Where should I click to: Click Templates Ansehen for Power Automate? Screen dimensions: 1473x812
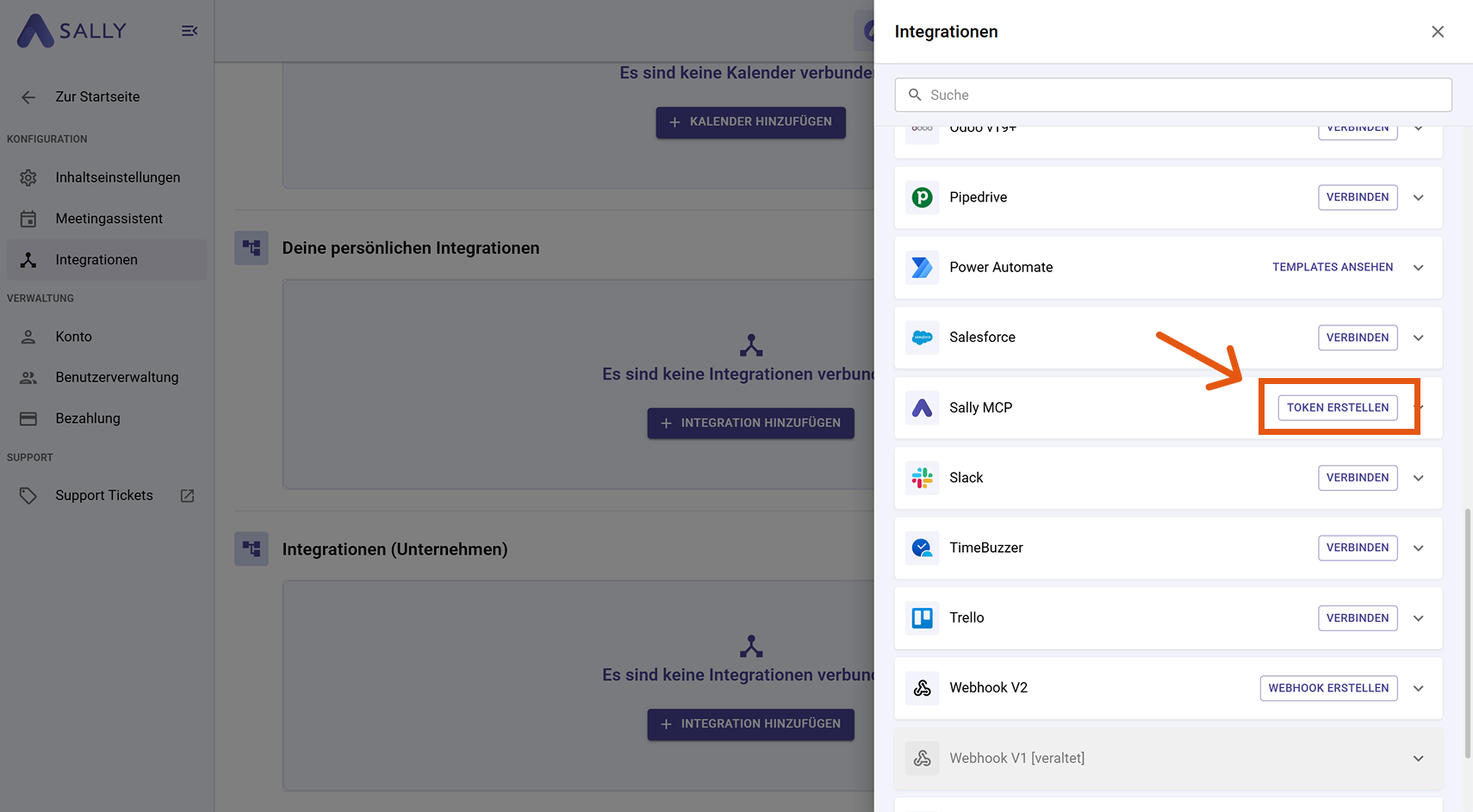click(1332, 268)
